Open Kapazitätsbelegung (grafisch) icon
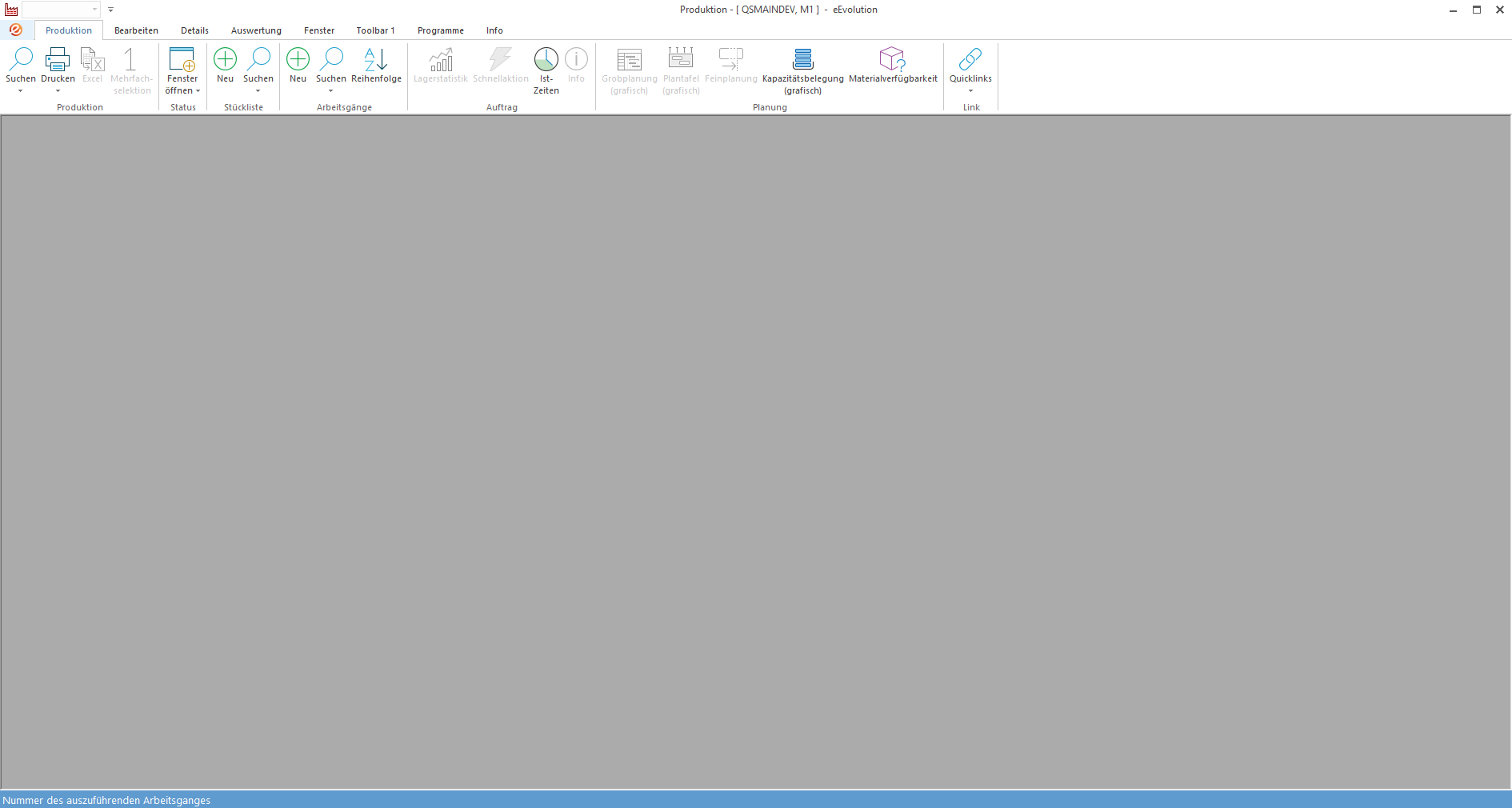 coord(803,59)
